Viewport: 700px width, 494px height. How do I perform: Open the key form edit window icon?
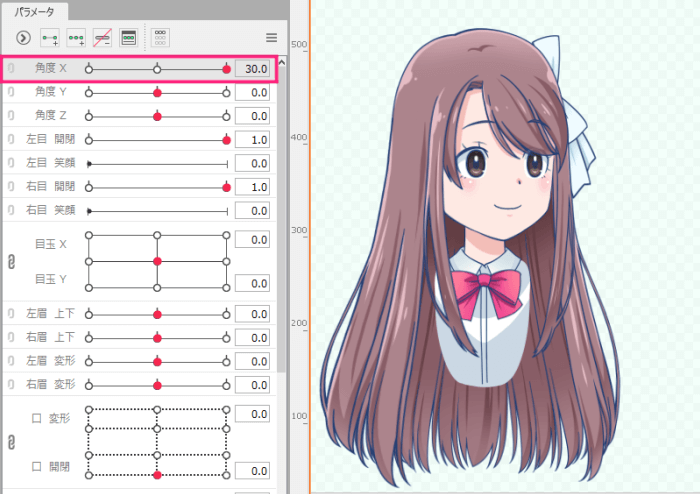(x=129, y=38)
